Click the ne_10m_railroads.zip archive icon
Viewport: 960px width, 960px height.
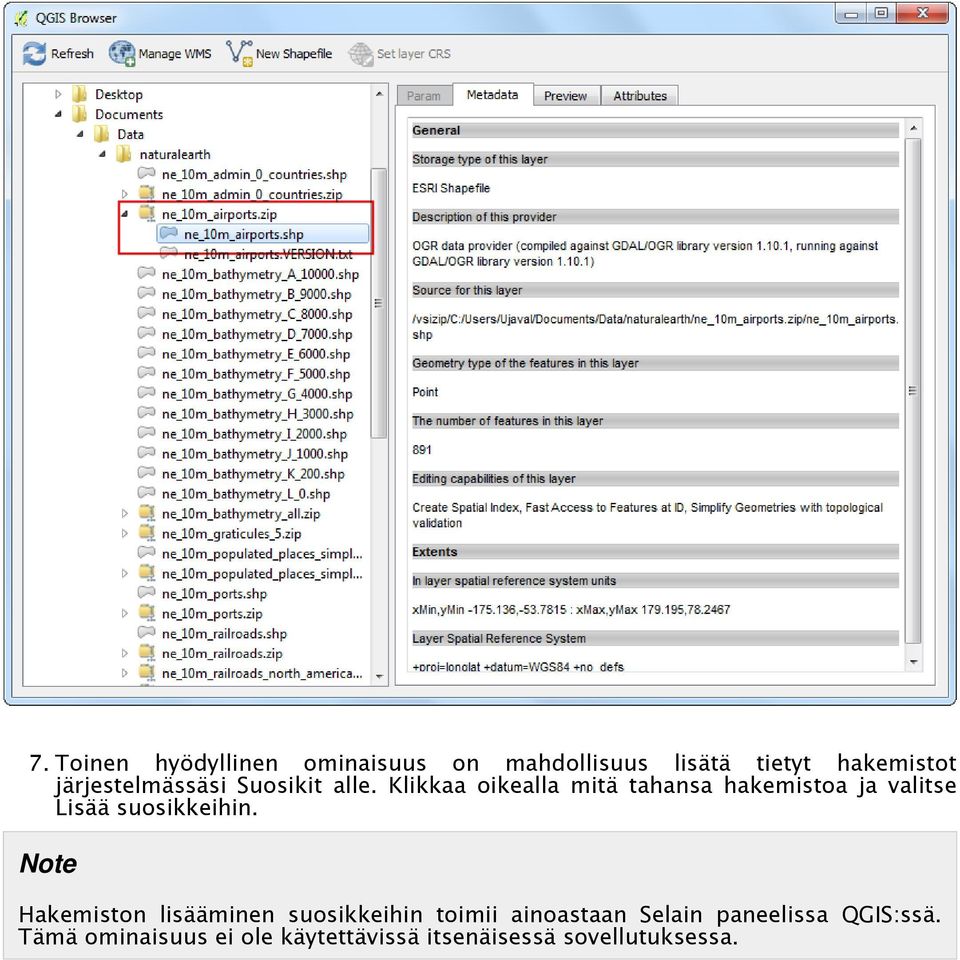[147, 653]
